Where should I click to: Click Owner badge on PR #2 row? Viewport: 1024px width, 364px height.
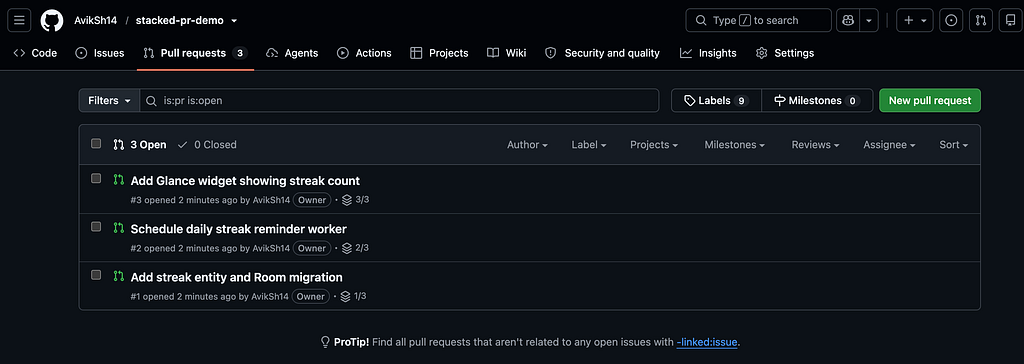click(x=312, y=248)
